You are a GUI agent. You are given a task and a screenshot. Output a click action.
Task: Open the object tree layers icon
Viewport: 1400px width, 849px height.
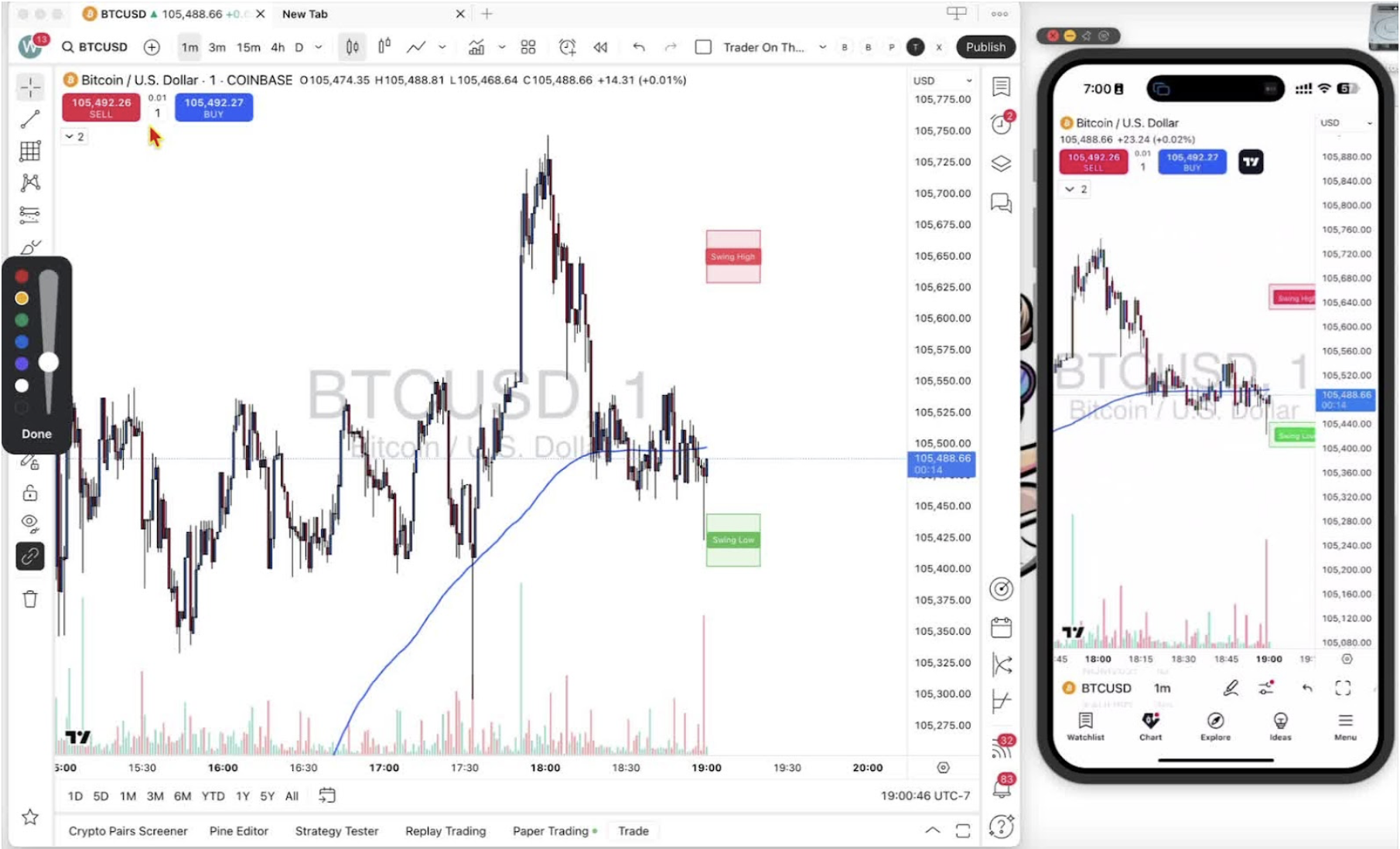(x=1001, y=163)
